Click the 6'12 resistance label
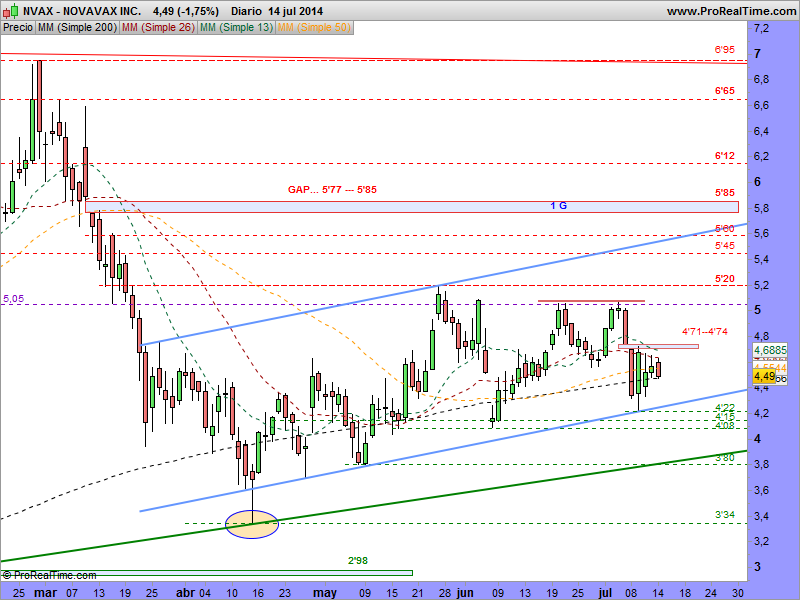This screenshot has width=800, height=600. pos(724,156)
